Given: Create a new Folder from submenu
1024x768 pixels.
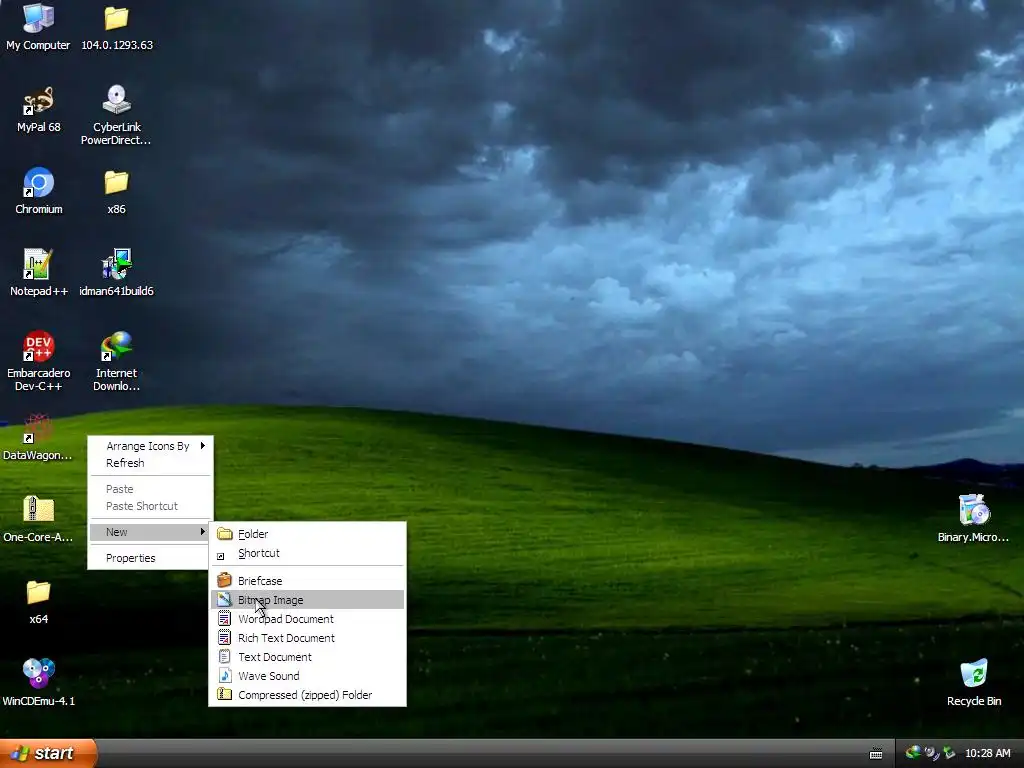Looking at the screenshot, I should pos(308,534).
